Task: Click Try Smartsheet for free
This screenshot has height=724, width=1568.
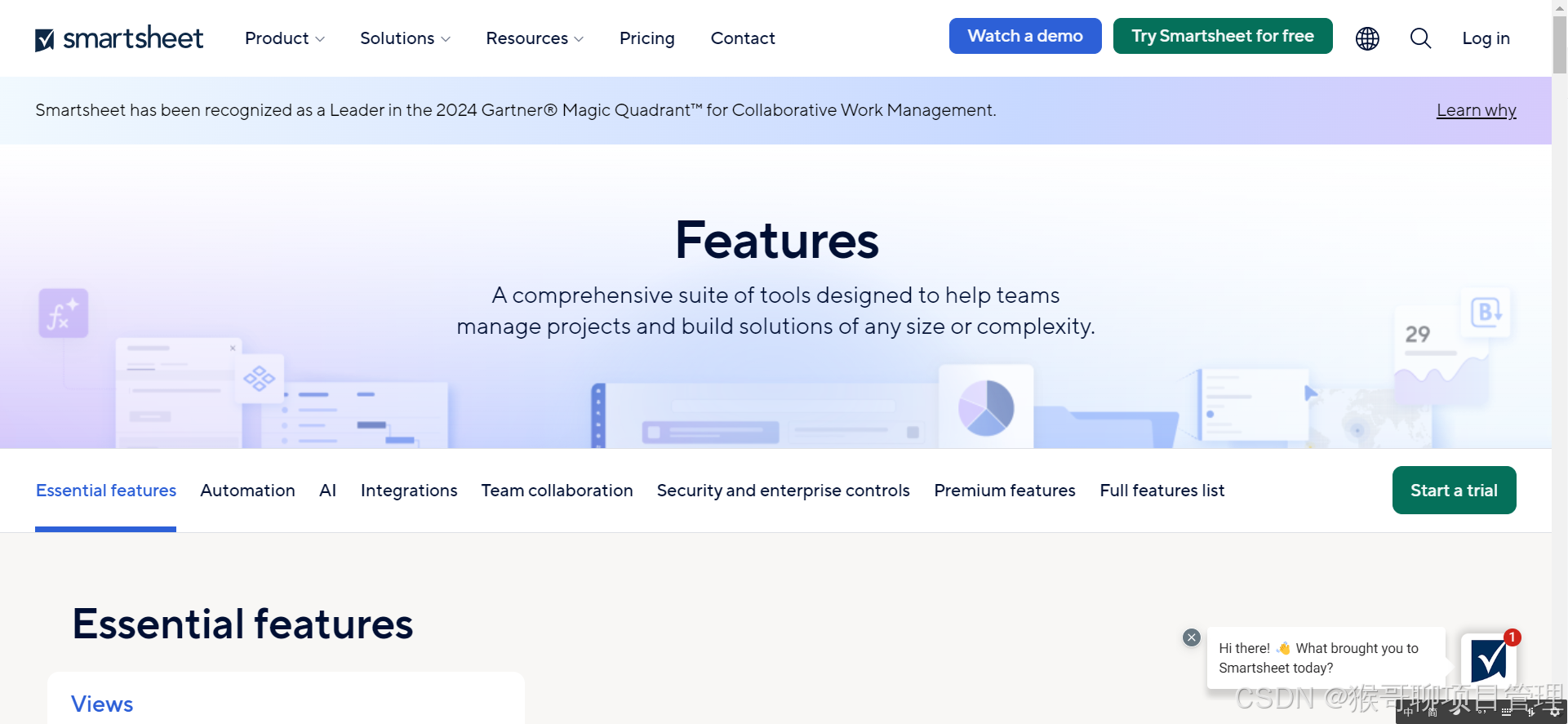Action: pos(1223,36)
